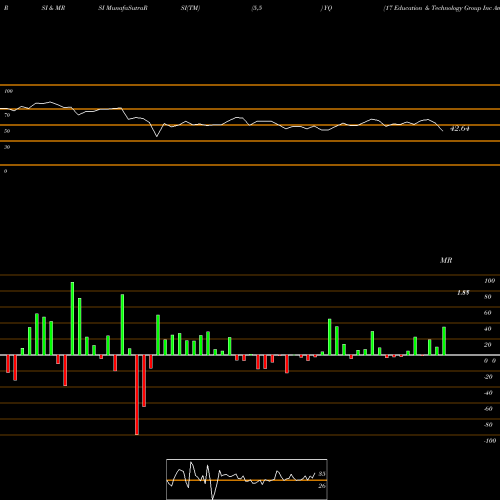Image resolution: width=500 pixels, height=500 pixels.
Task: Click the '40' tick on MR axis
Action: pos(488,329)
